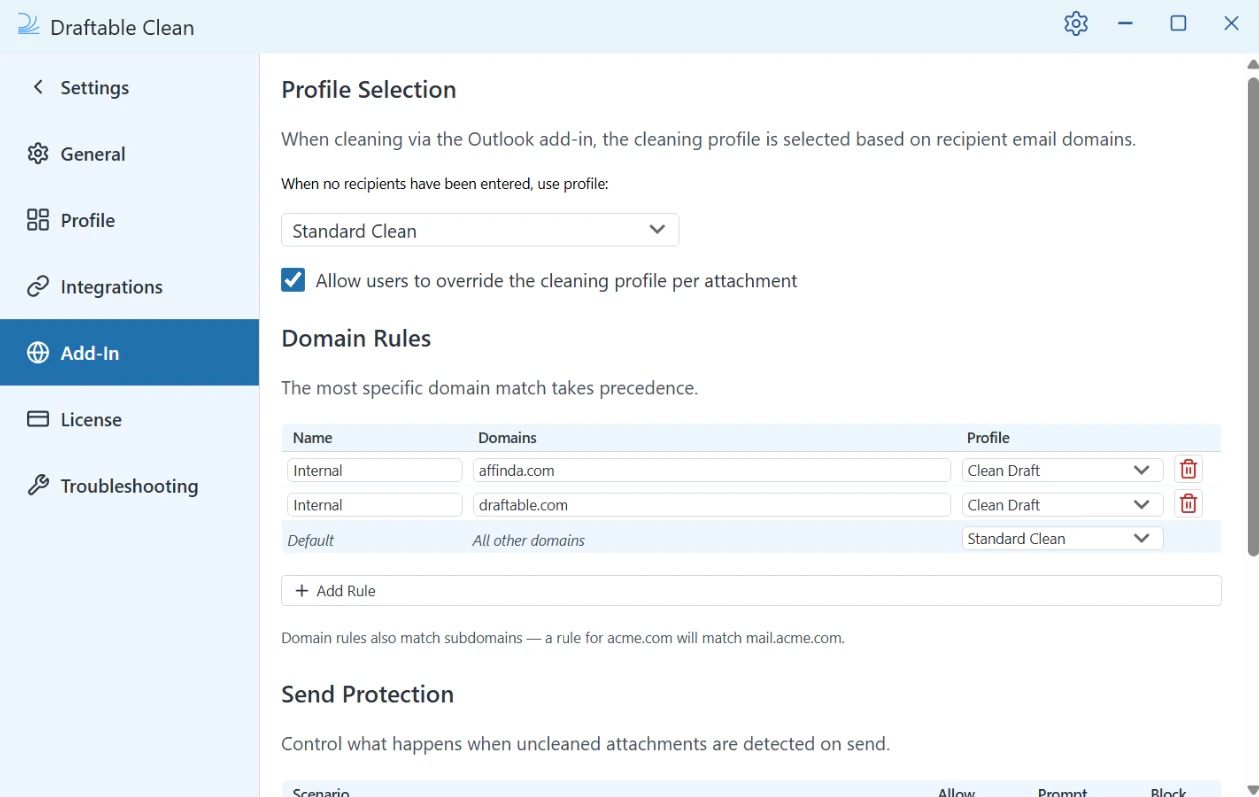Click the Default rule name text

[311, 540]
